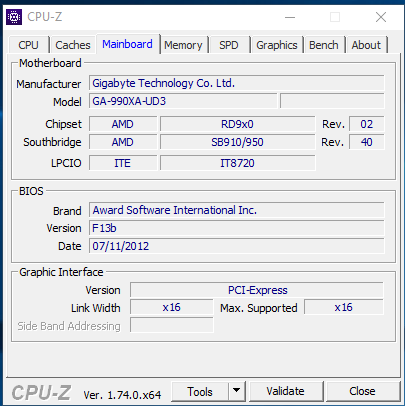Click the Manufacturer field Gigabyte Technology
This screenshot has width=405, height=406.
237,83
